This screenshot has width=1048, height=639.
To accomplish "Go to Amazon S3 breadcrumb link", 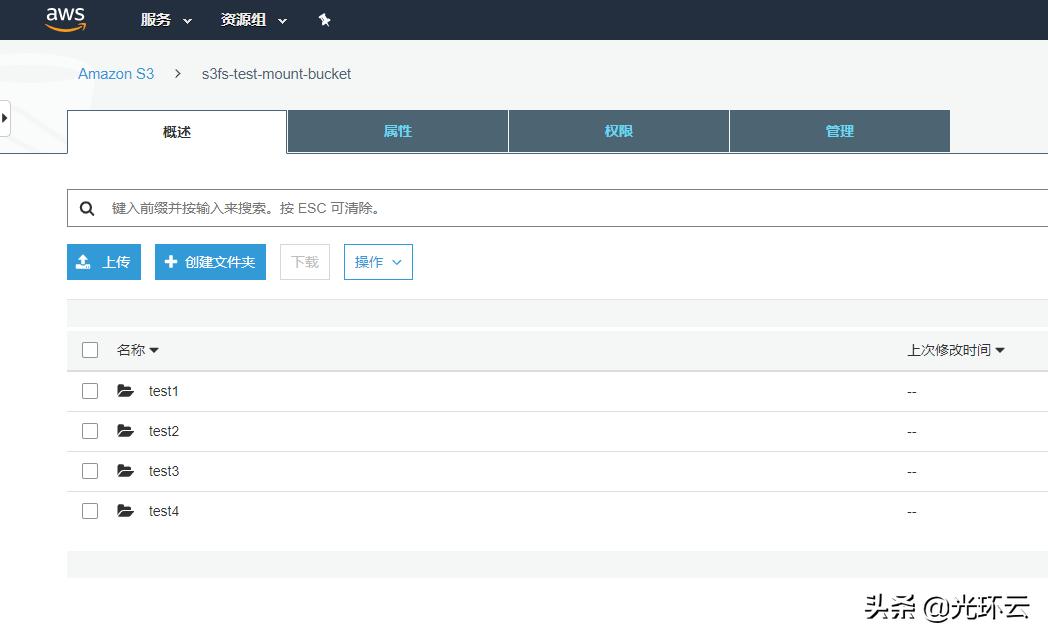I will click(116, 74).
